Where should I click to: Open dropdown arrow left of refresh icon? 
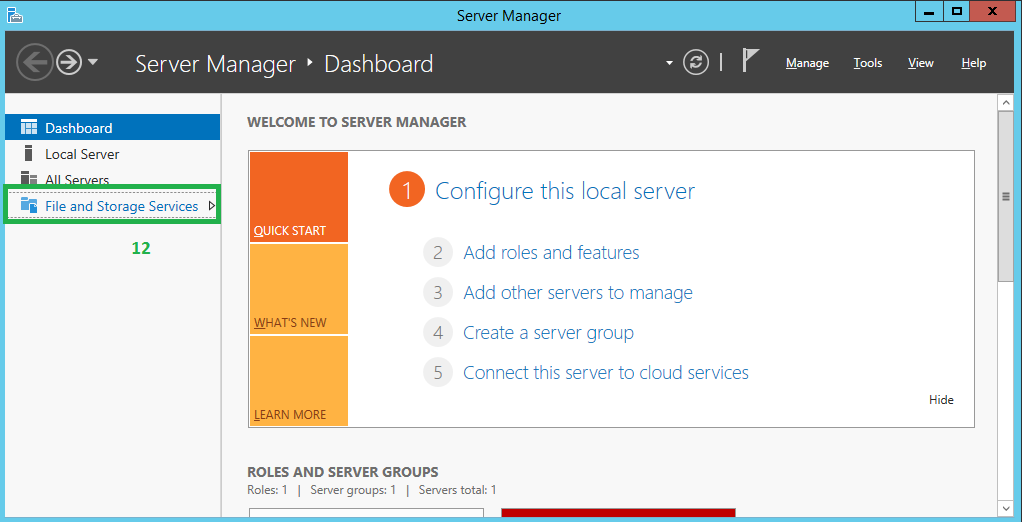point(669,63)
